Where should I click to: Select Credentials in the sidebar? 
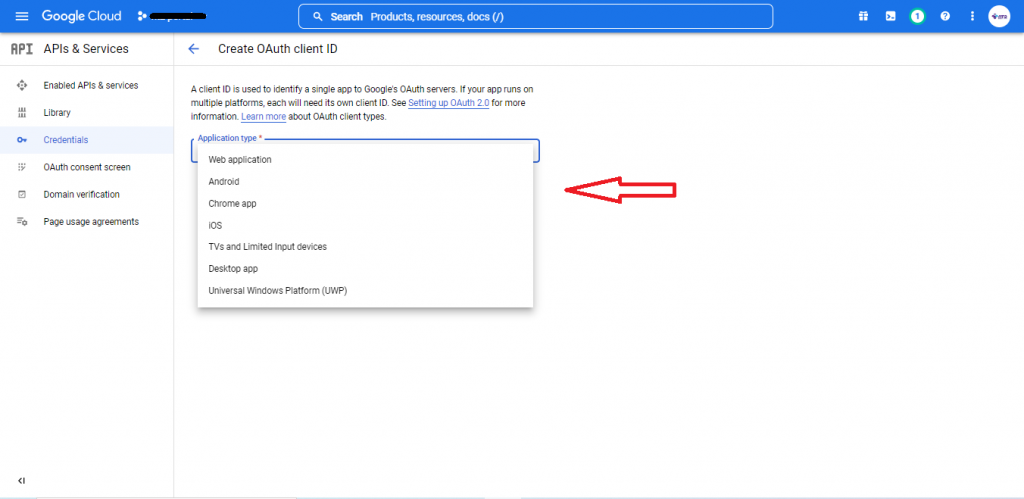(87, 140)
